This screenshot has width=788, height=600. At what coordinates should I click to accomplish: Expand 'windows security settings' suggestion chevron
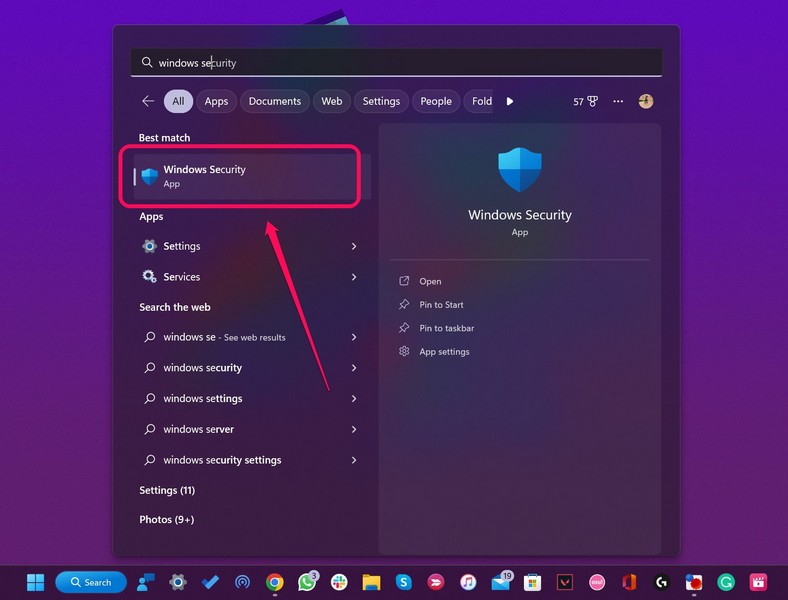[x=354, y=460]
